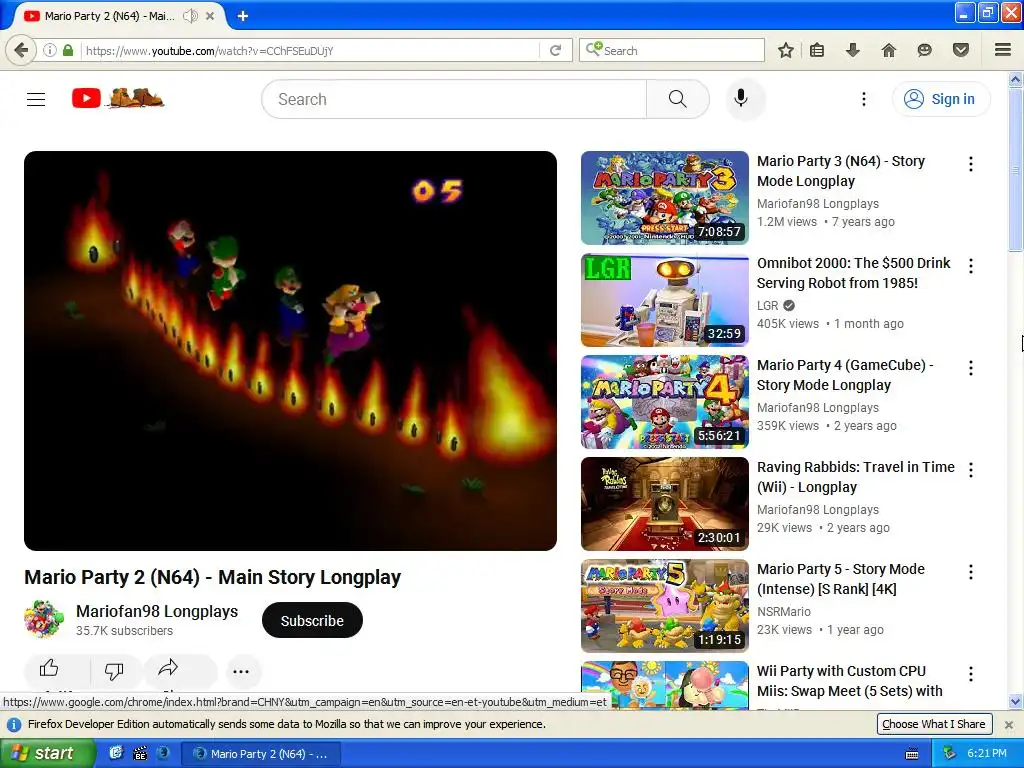Open Mario Party 4 GameCube Longplay title

pos(845,375)
